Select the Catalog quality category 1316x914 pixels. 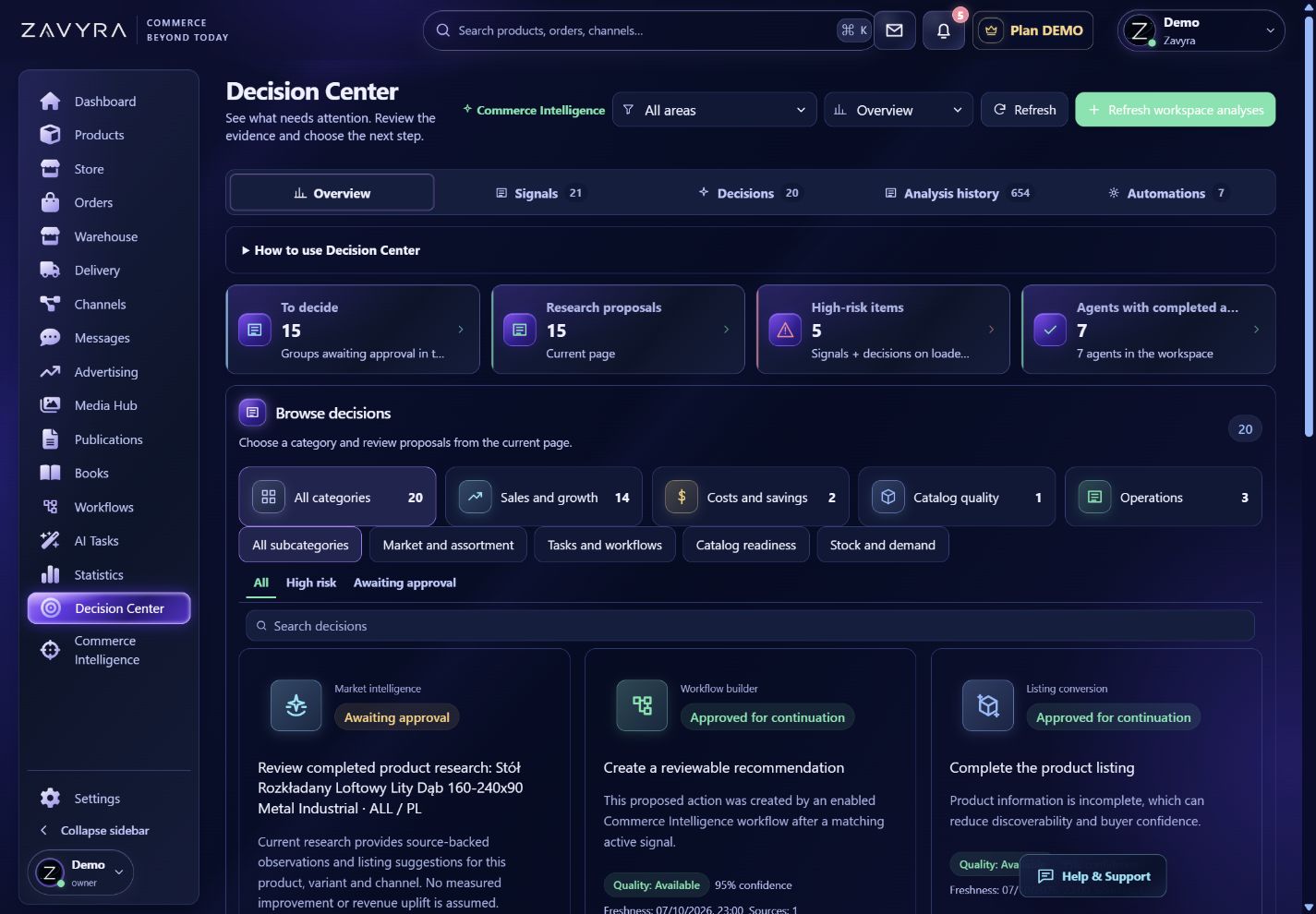coord(957,497)
